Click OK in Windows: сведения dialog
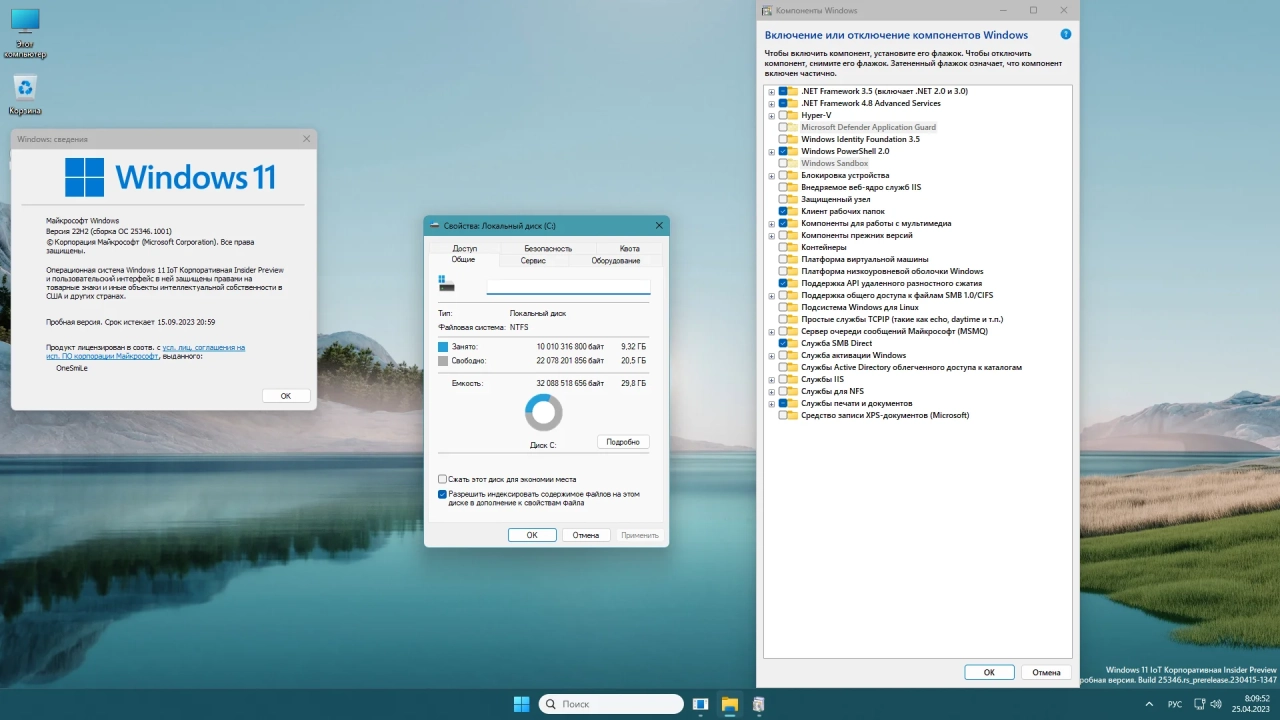 point(285,396)
